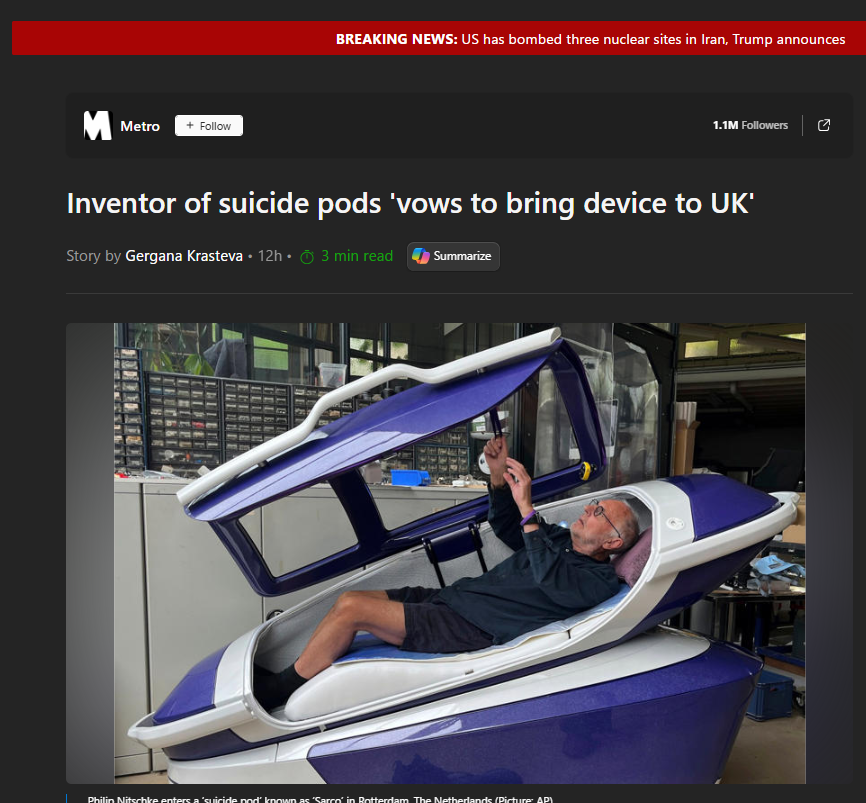Open the Metro publisher name link
Viewport: 866px width, 803px height.
pyautogui.click(x=140, y=126)
